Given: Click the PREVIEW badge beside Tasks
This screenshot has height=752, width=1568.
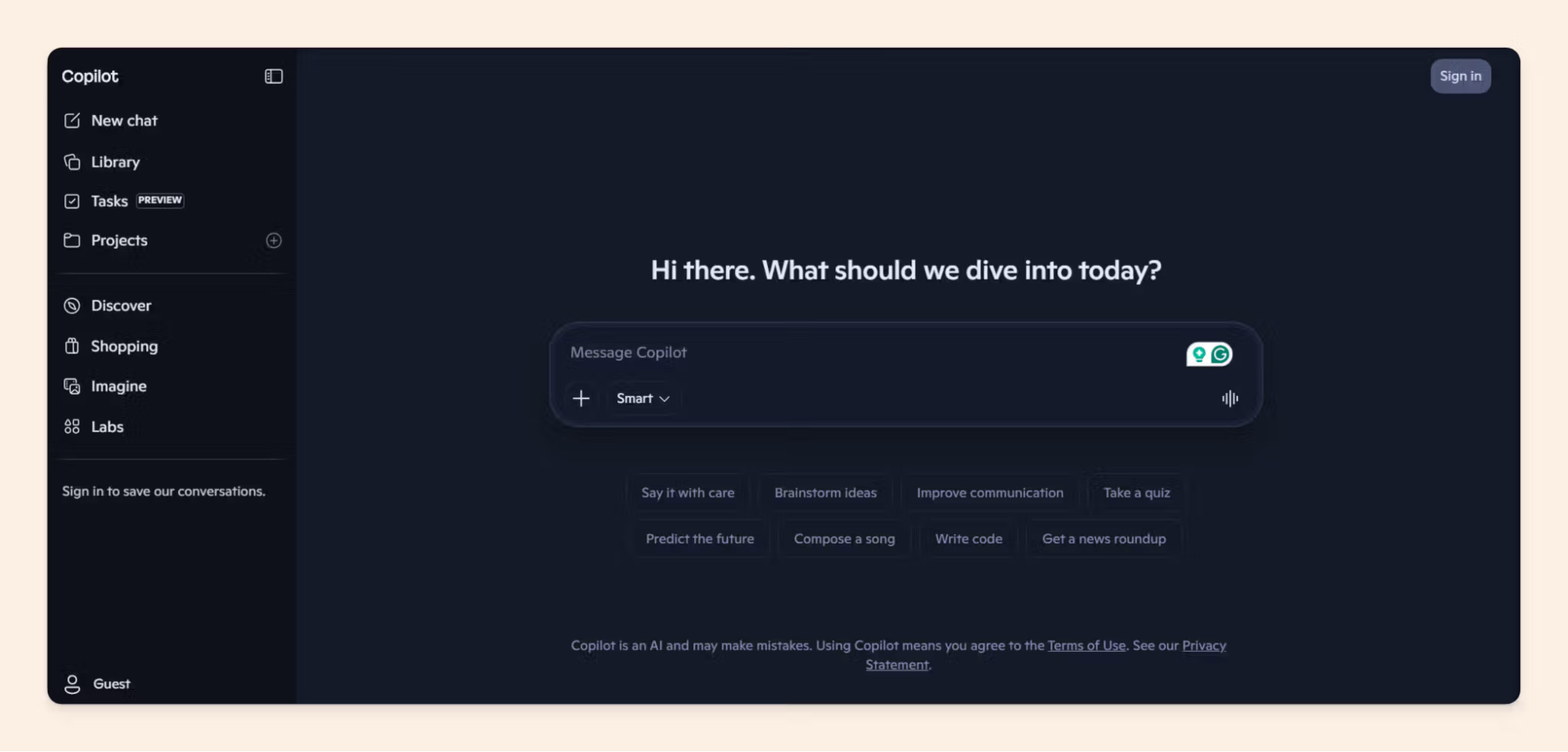Looking at the screenshot, I should click(x=160, y=200).
